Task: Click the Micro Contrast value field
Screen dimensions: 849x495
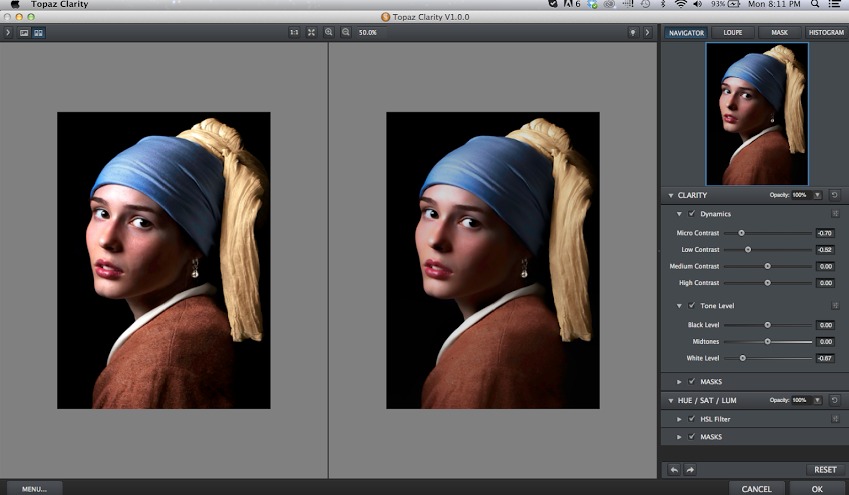Action: pyautogui.click(x=825, y=233)
